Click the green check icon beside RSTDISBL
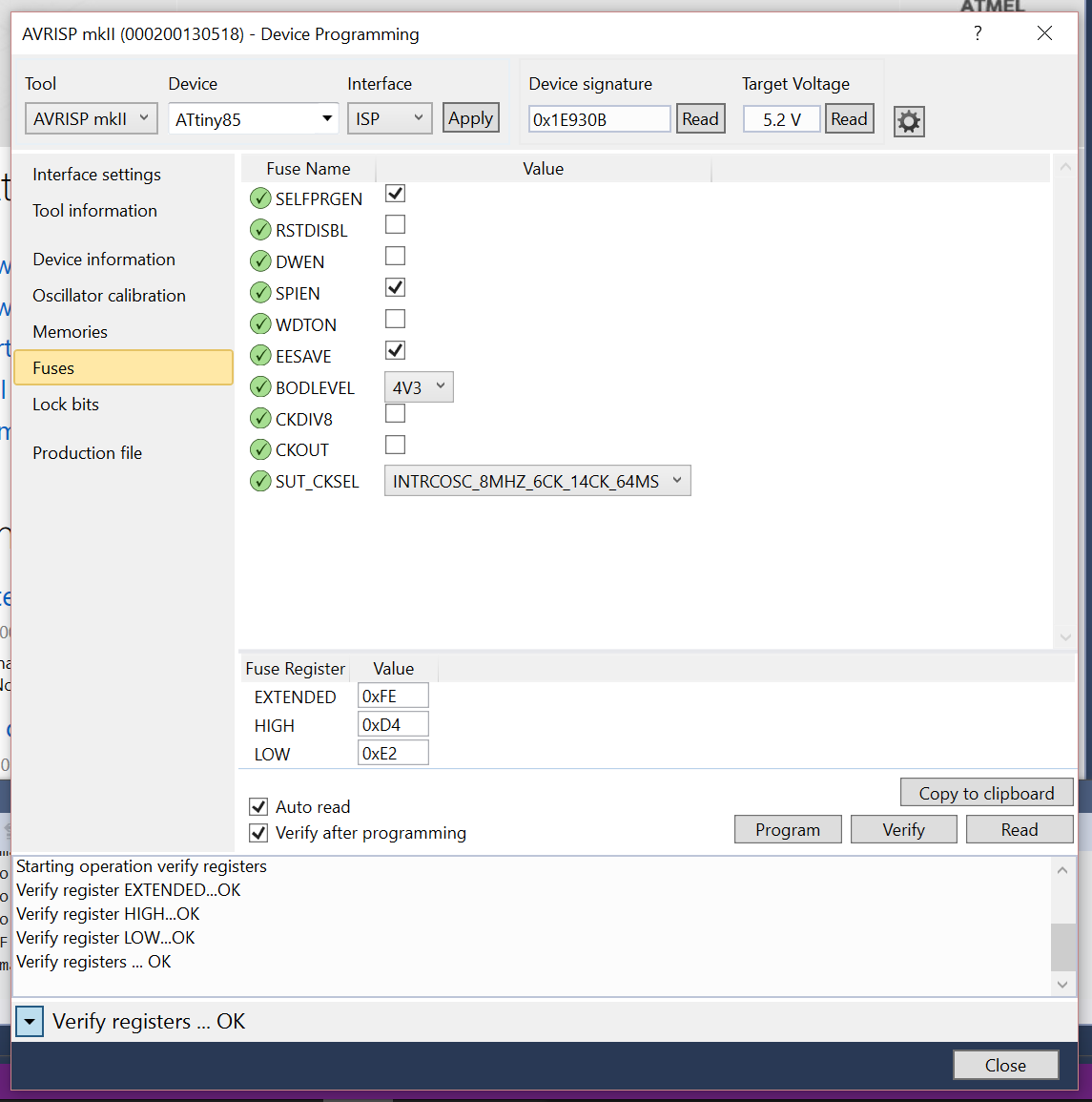This screenshot has height=1102, width=1092. click(260, 230)
